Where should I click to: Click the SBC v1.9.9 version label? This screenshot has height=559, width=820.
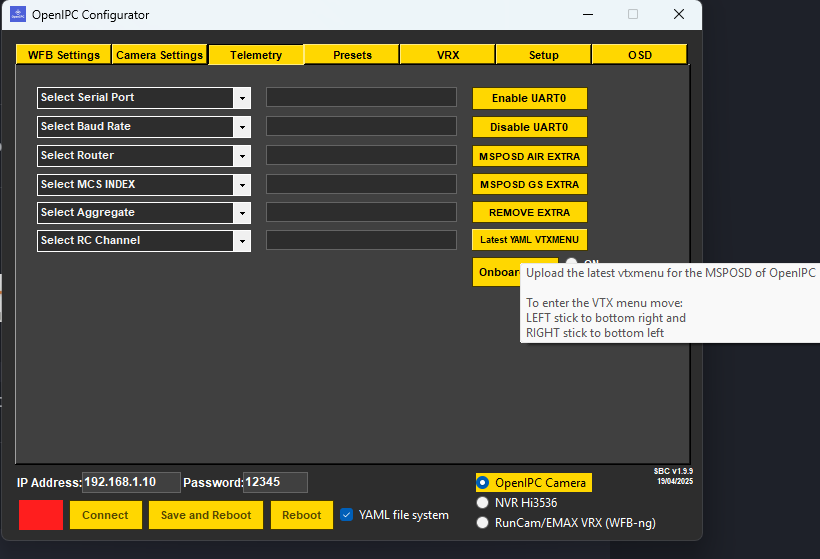(674, 471)
